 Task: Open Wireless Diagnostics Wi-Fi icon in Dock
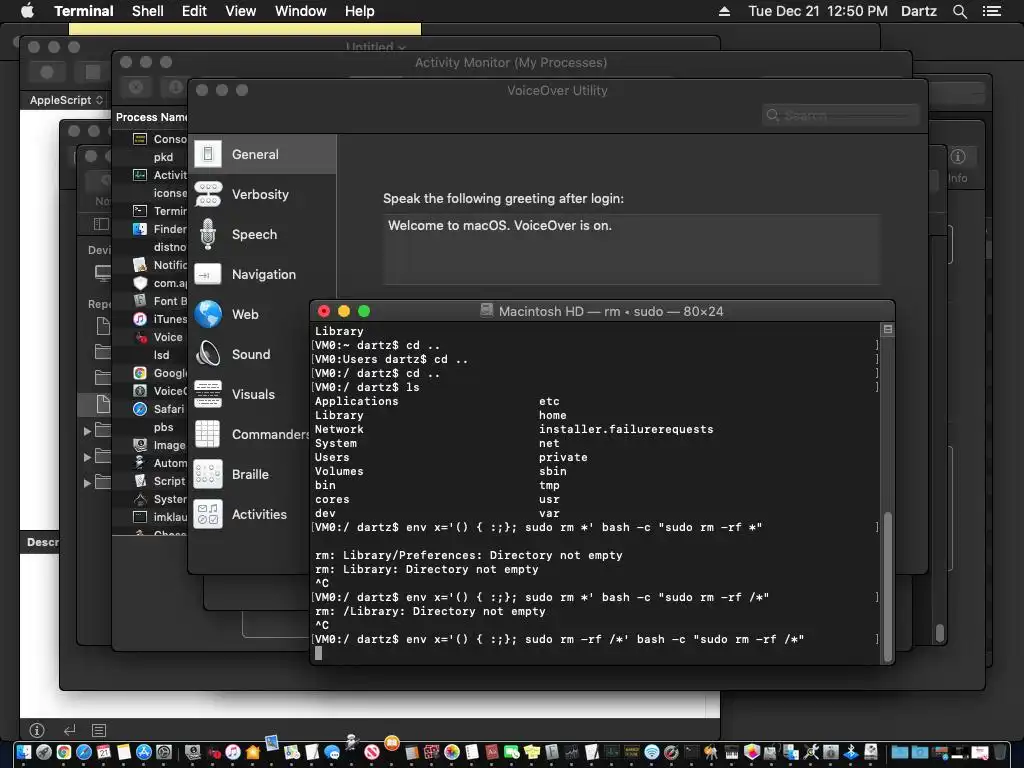[652, 752]
